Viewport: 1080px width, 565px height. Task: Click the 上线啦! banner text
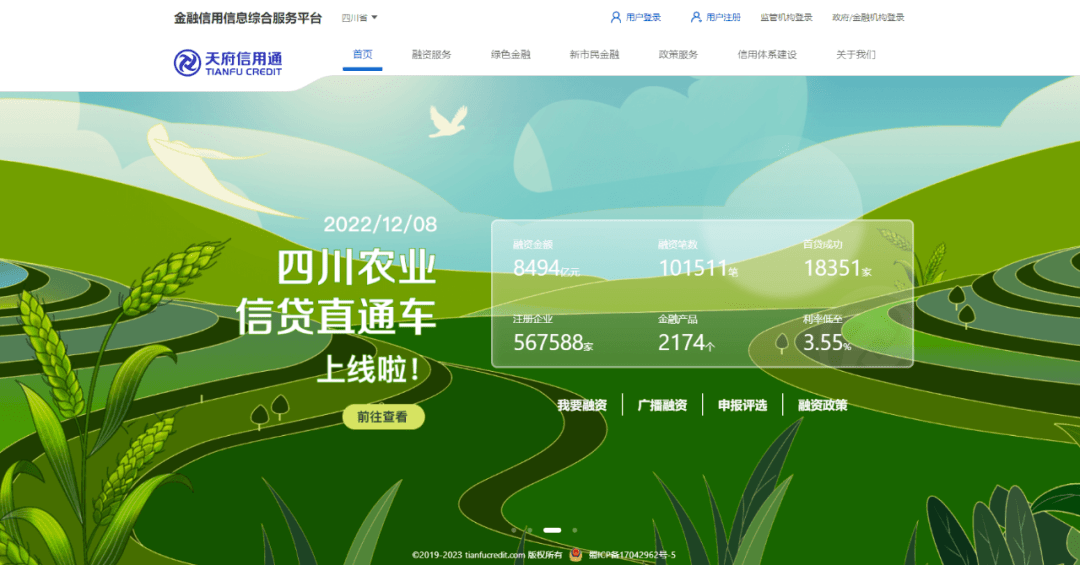pyautogui.click(x=368, y=370)
